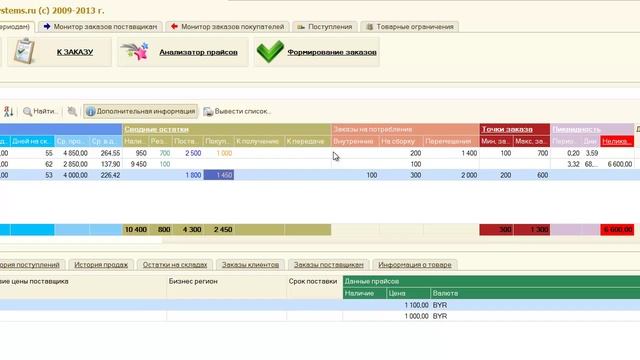Click the Точки заказа header link
Viewport: 640px width, 360px height.
pos(507,129)
